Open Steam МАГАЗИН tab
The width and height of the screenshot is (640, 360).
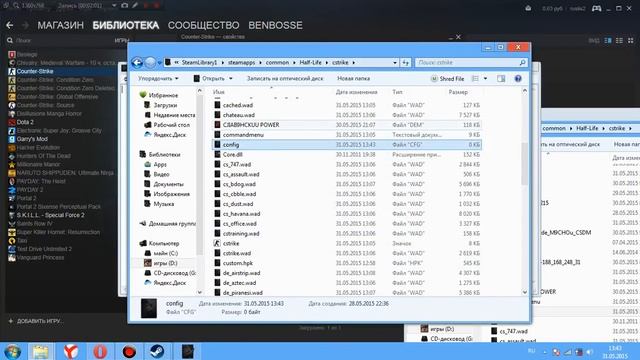click(x=60, y=25)
